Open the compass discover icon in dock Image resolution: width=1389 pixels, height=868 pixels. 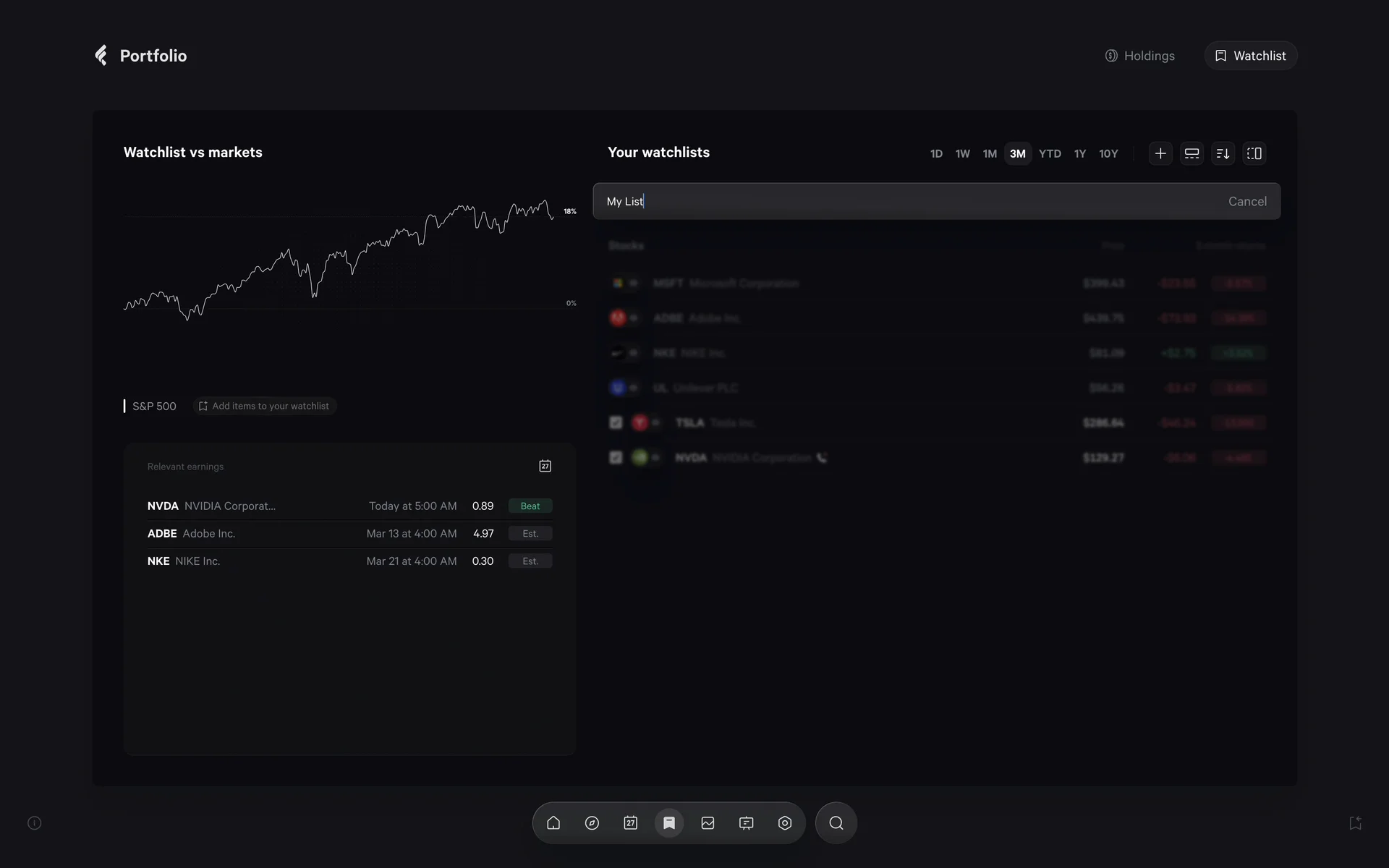pyautogui.click(x=592, y=823)
